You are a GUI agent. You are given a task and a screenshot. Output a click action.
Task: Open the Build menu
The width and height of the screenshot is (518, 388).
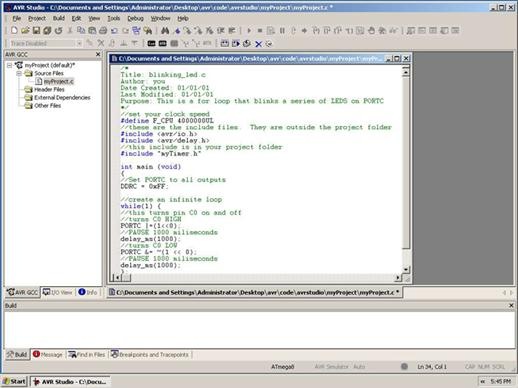[59, 18]
